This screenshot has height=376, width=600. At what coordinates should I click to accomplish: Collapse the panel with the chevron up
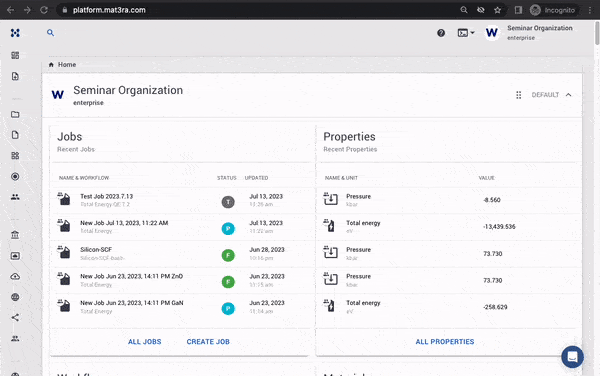coord(569,95)
